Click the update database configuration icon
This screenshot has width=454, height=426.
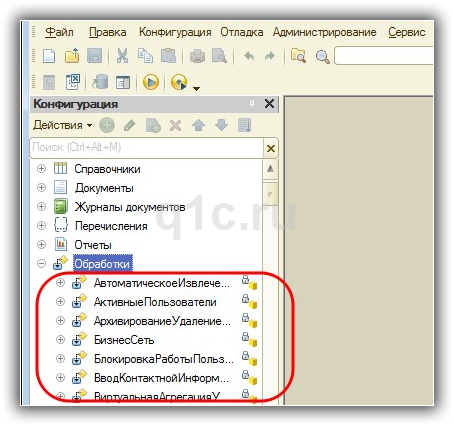coord(100,82)
